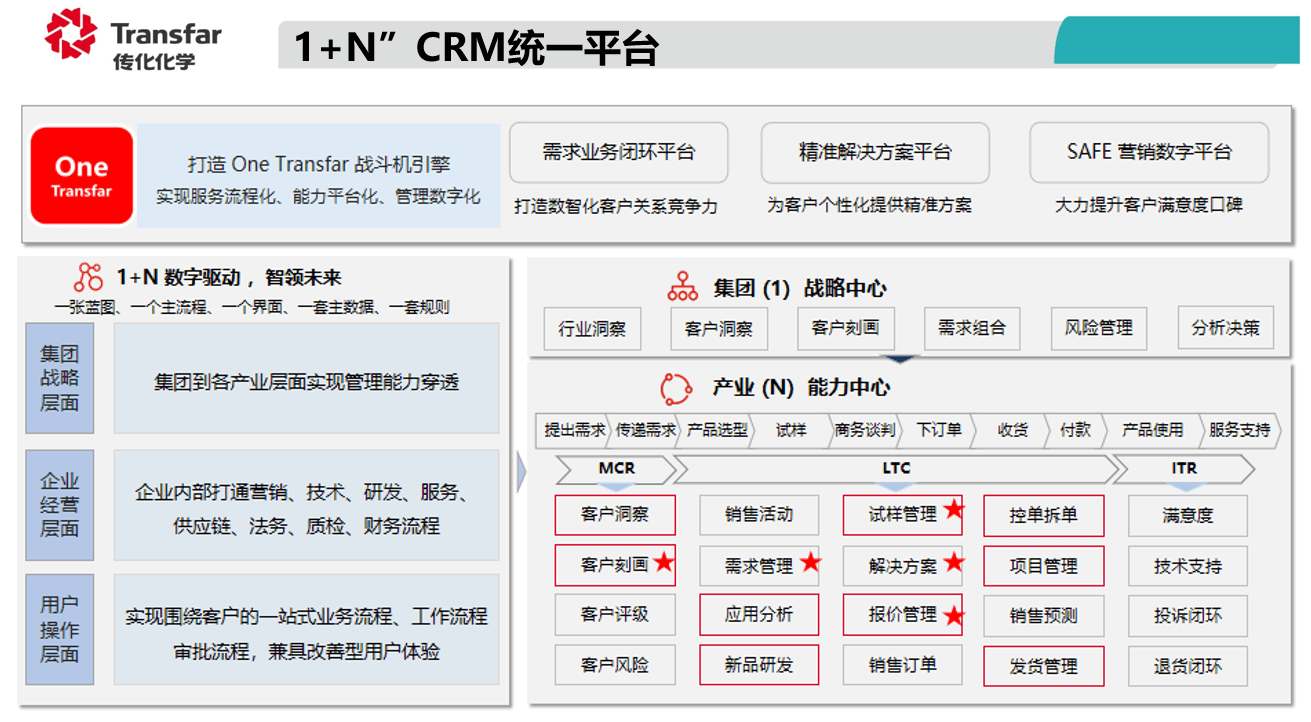Open the 客户风险 box
The width and height of the screenshot is (1311, 722).
pyautogui.click(x=615, y=665)
